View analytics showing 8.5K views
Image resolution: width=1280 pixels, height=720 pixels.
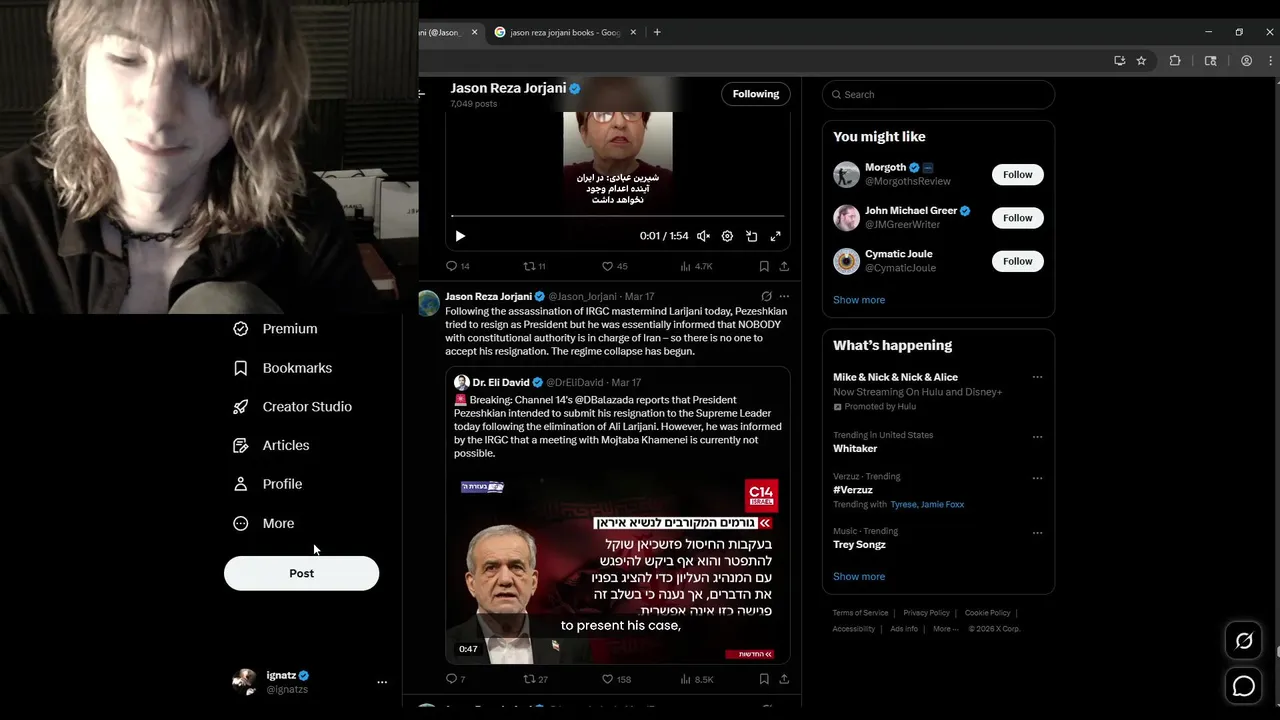[696, 679]
